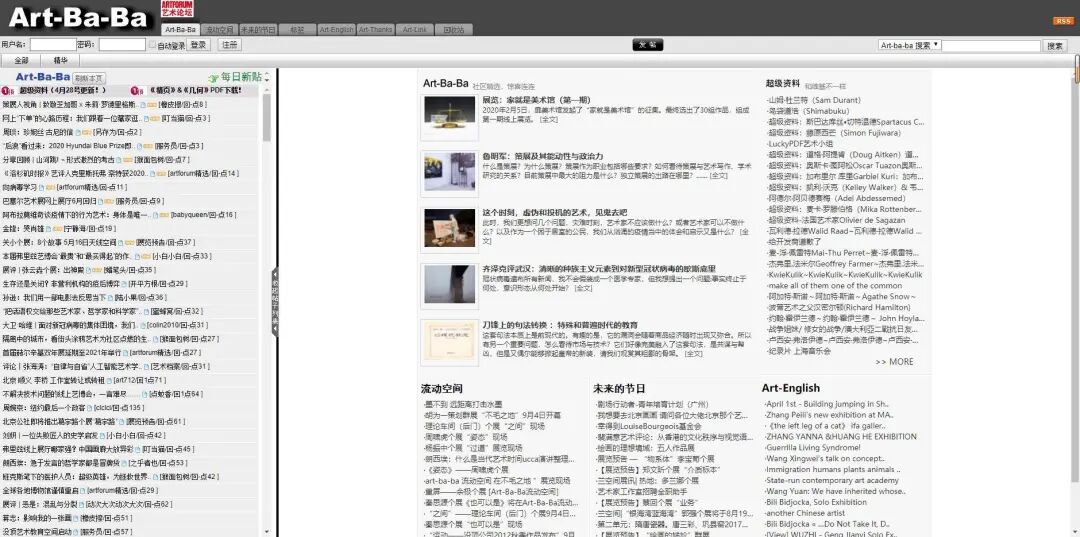Open the 超级资料(4月28号更新!) pinned post
Viewport: 1080px width, 537px height.
tap(62, 90)
